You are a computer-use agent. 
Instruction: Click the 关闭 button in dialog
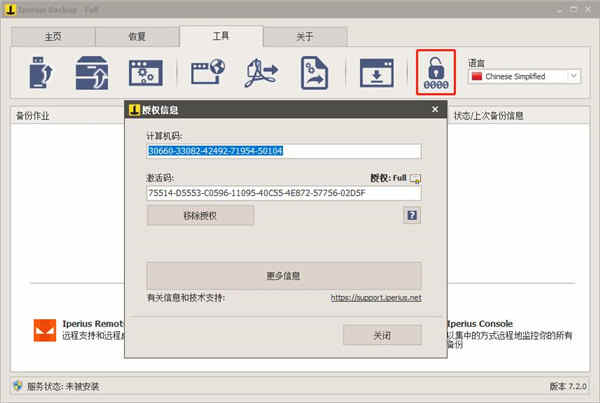pyautogui.click(x=382, y=335)
